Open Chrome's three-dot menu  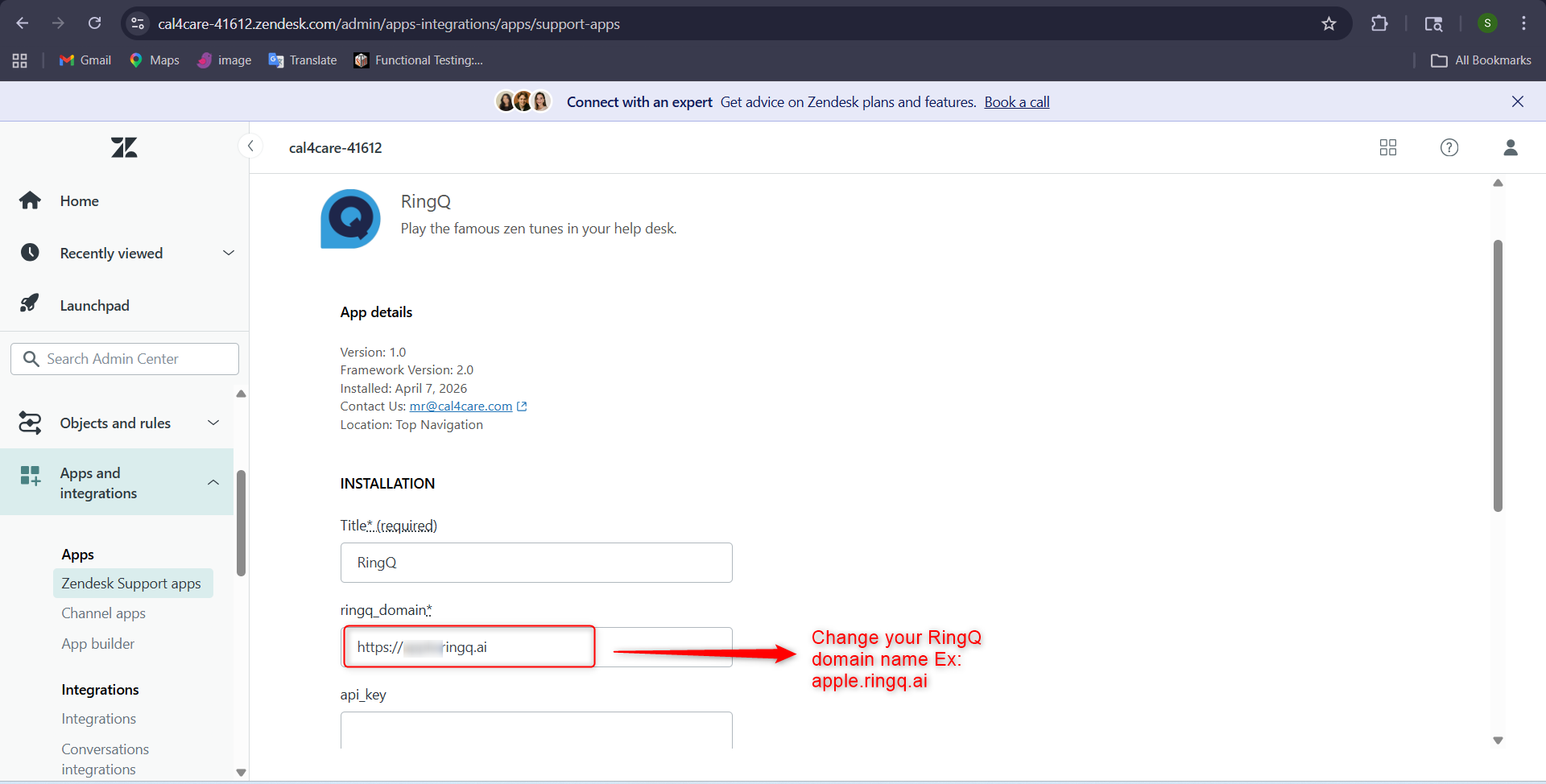(1523, 23)
